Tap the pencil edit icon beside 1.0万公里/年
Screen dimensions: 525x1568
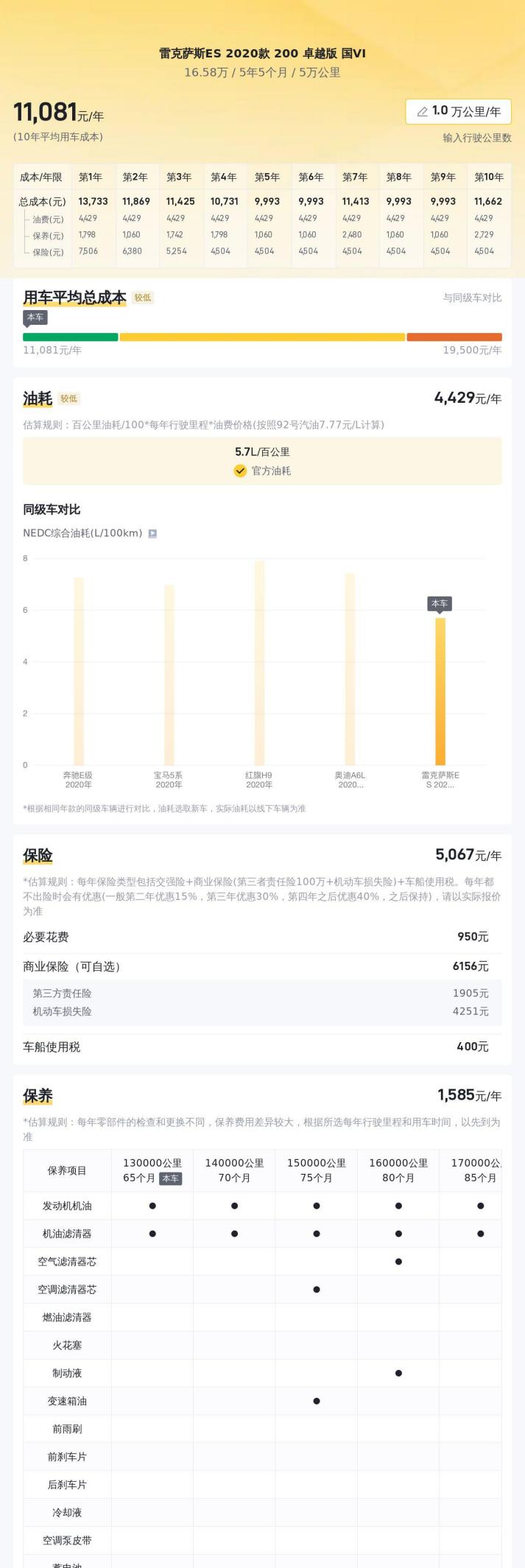[422, 111]
